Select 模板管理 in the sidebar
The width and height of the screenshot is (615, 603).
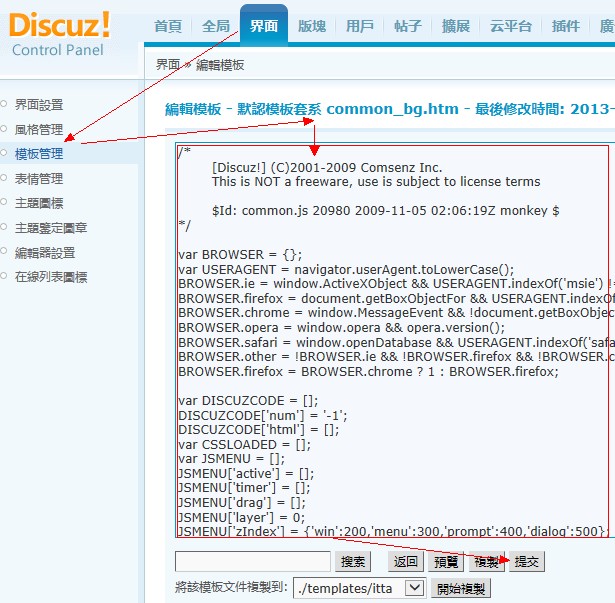(x=39, y=154)
